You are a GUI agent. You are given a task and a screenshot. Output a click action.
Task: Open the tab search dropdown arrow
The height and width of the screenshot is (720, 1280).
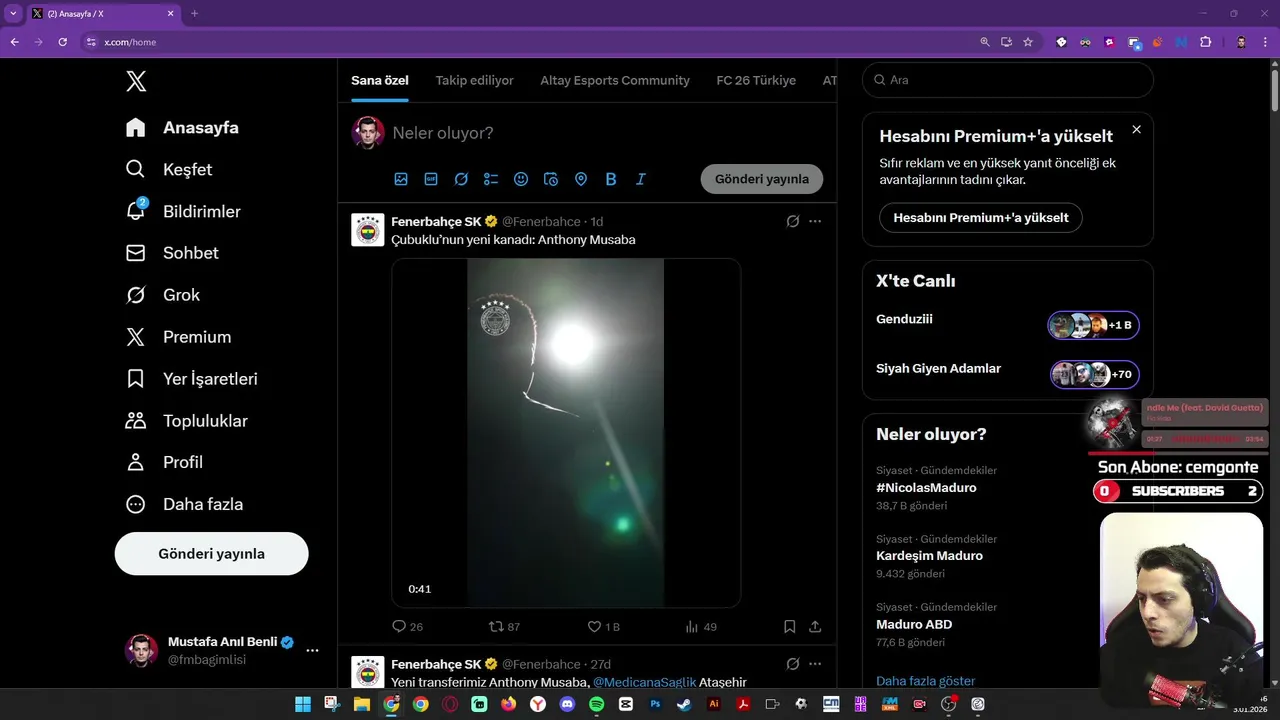click(13, 14)
